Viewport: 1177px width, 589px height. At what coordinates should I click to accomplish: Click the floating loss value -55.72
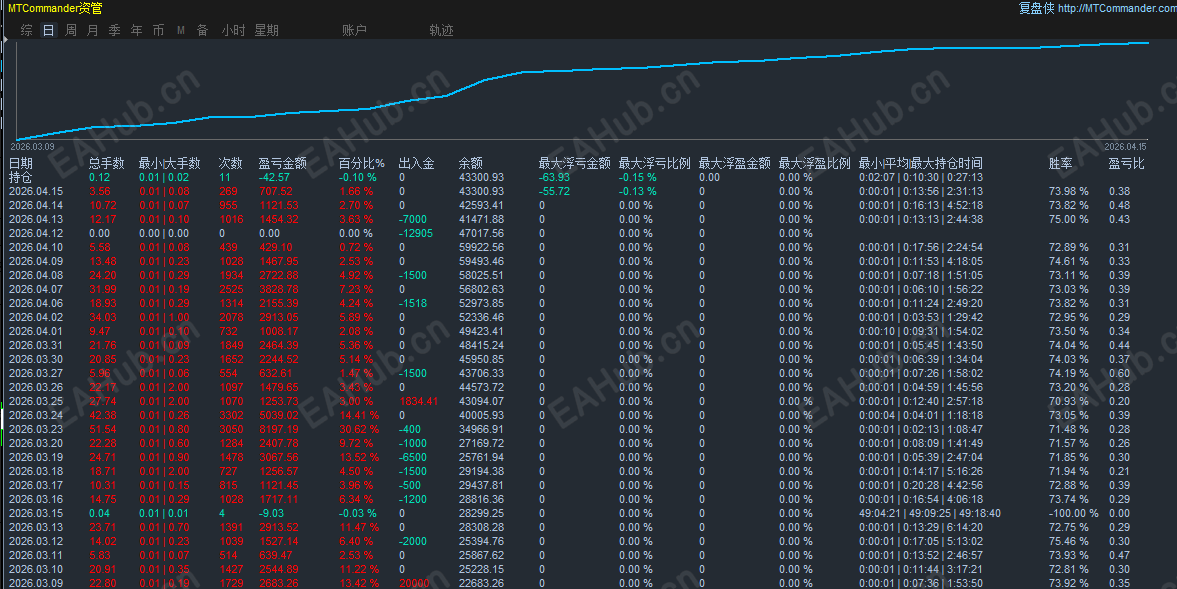[554, 191]
